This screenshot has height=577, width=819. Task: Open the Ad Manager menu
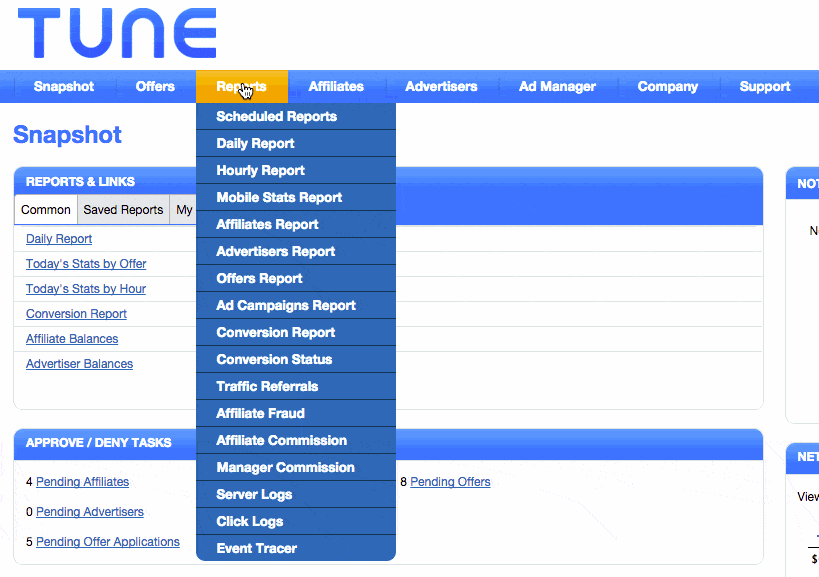(x=557, y=87)
